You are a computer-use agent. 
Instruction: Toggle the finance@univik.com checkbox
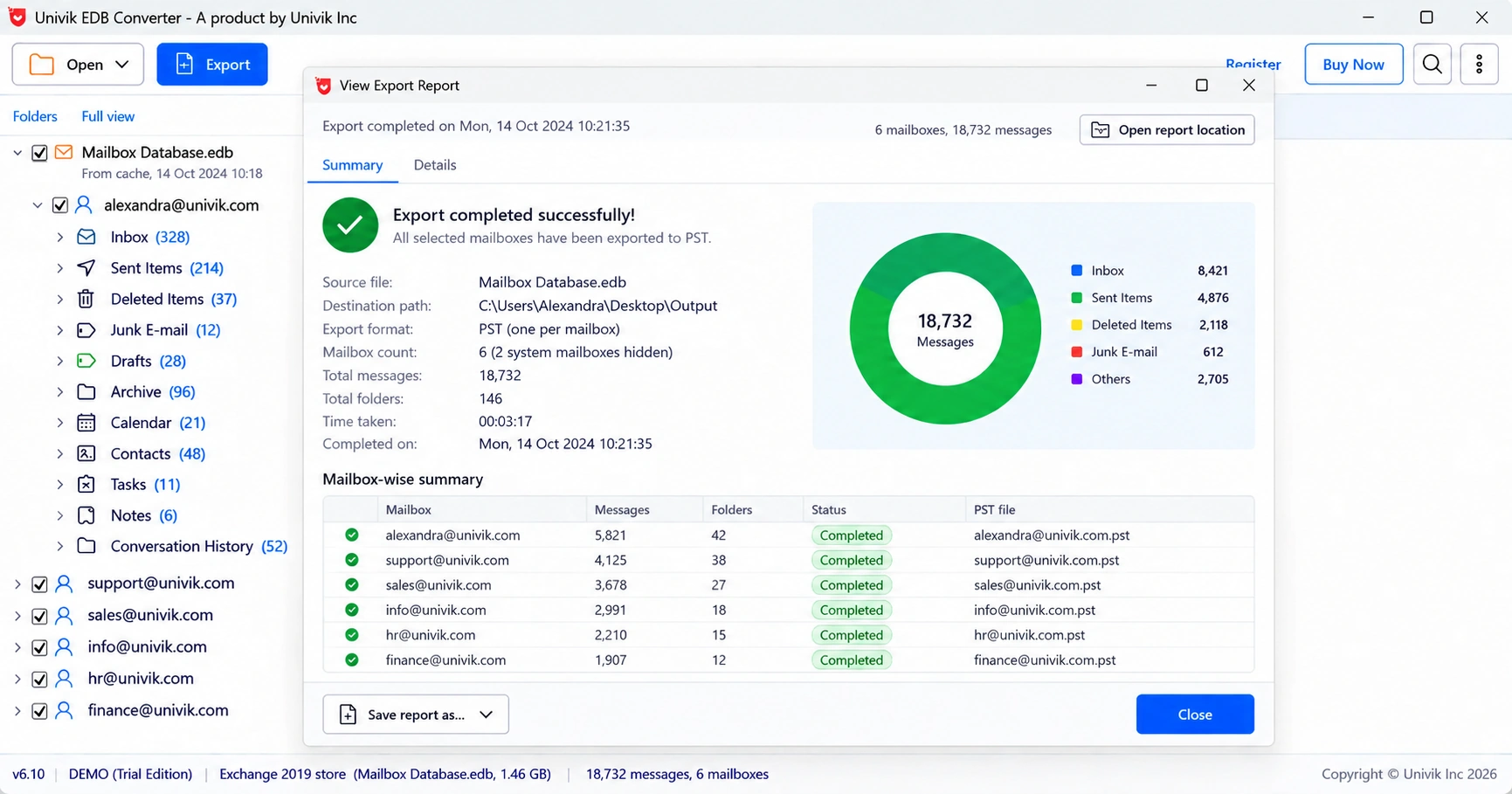point(39,711)
